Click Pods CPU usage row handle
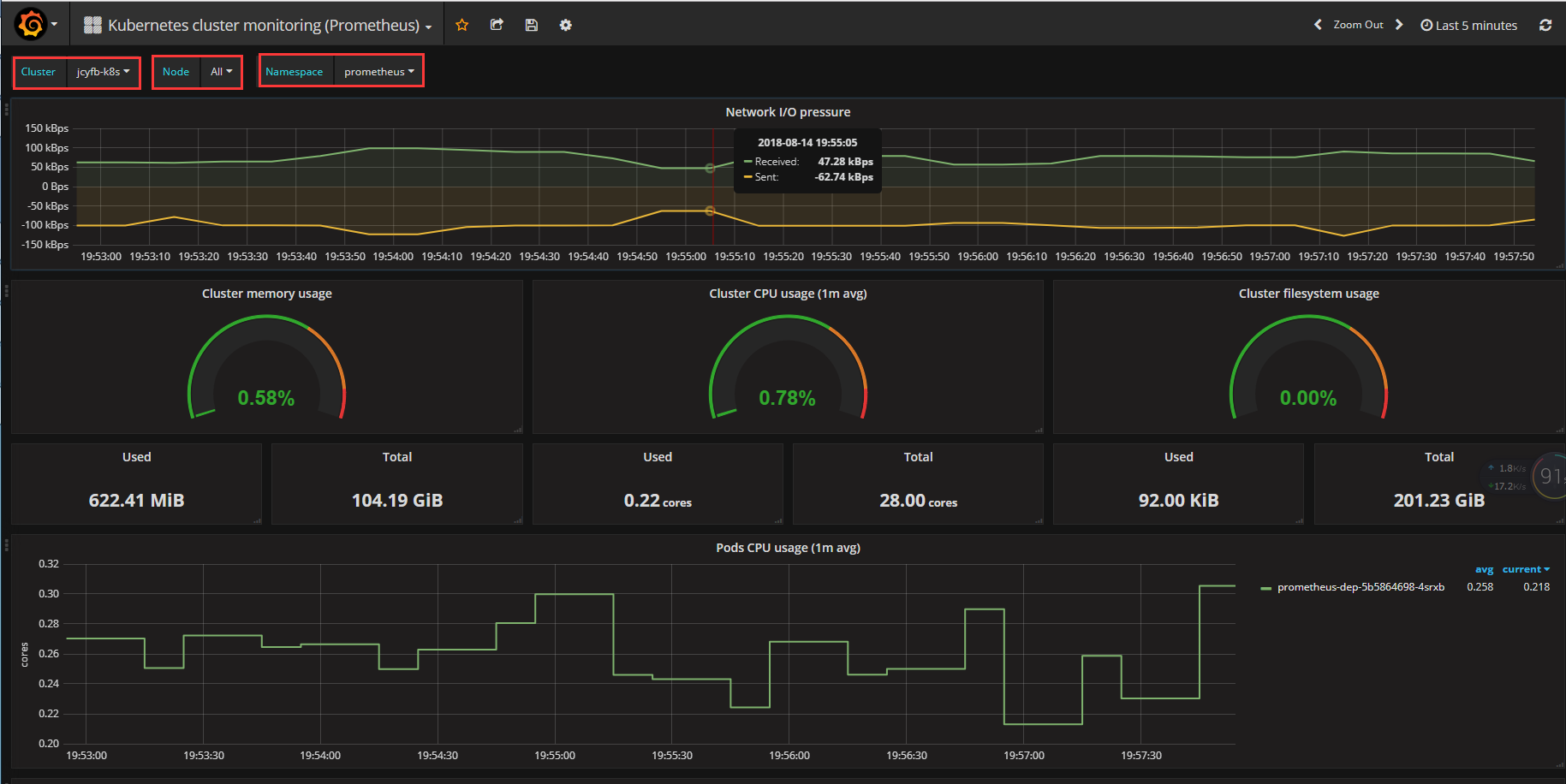1566x784 pixels. (7, 544)
